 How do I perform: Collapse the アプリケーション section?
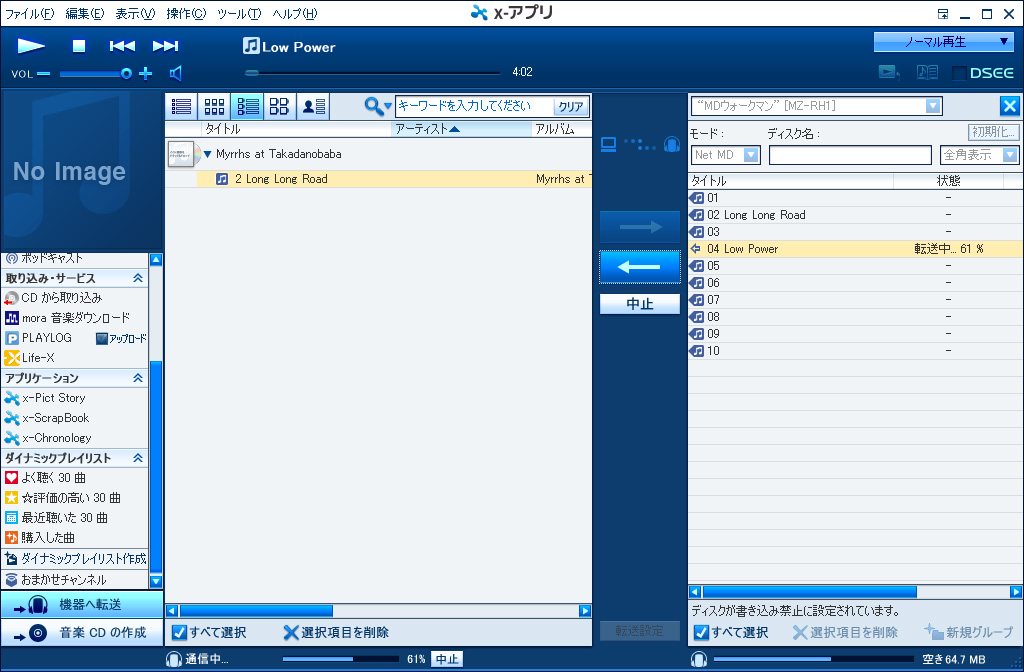coord(138,378)
